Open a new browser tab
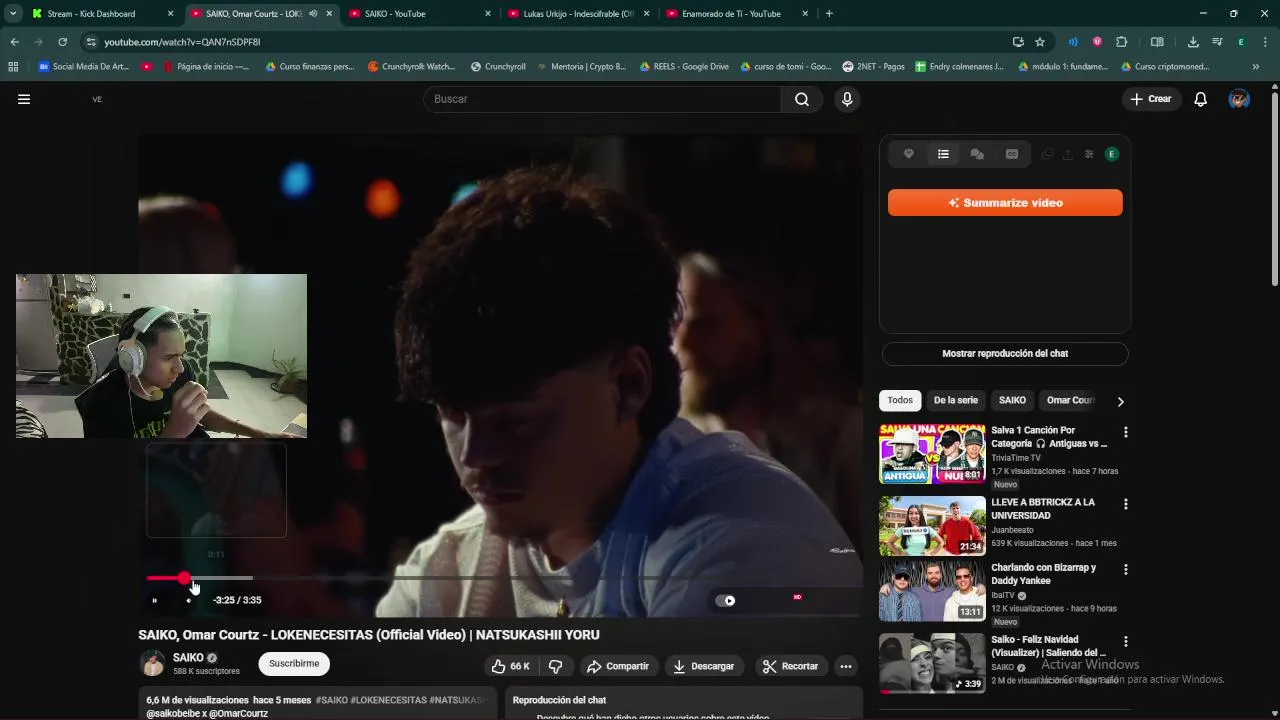The height and width of the screenshot is (720, 1280). click(x=829, y=14)
